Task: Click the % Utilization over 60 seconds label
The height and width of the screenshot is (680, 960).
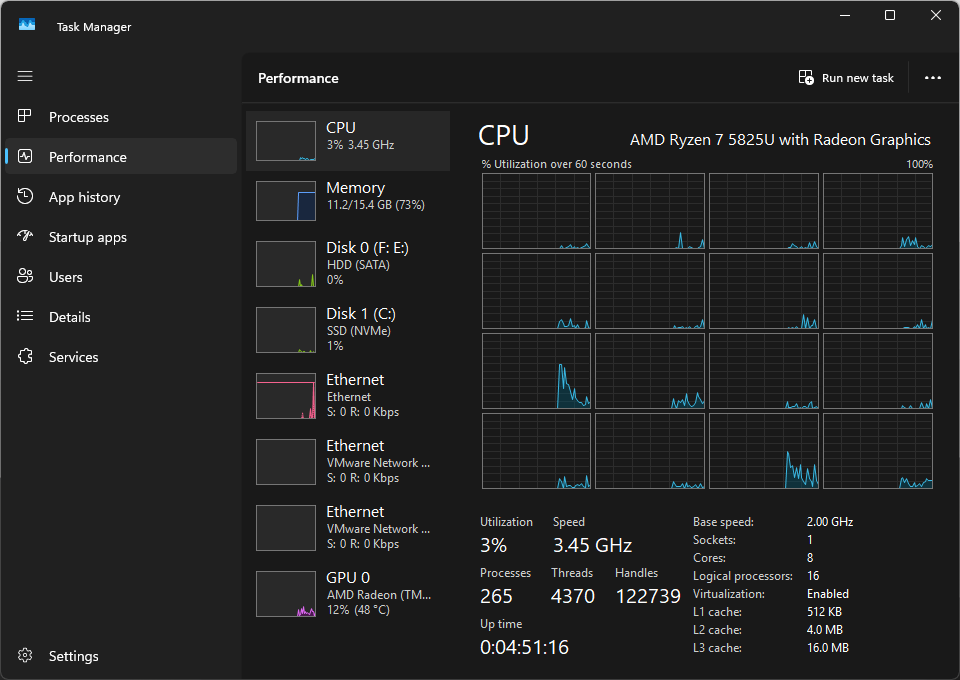Action: click(557, 164)
